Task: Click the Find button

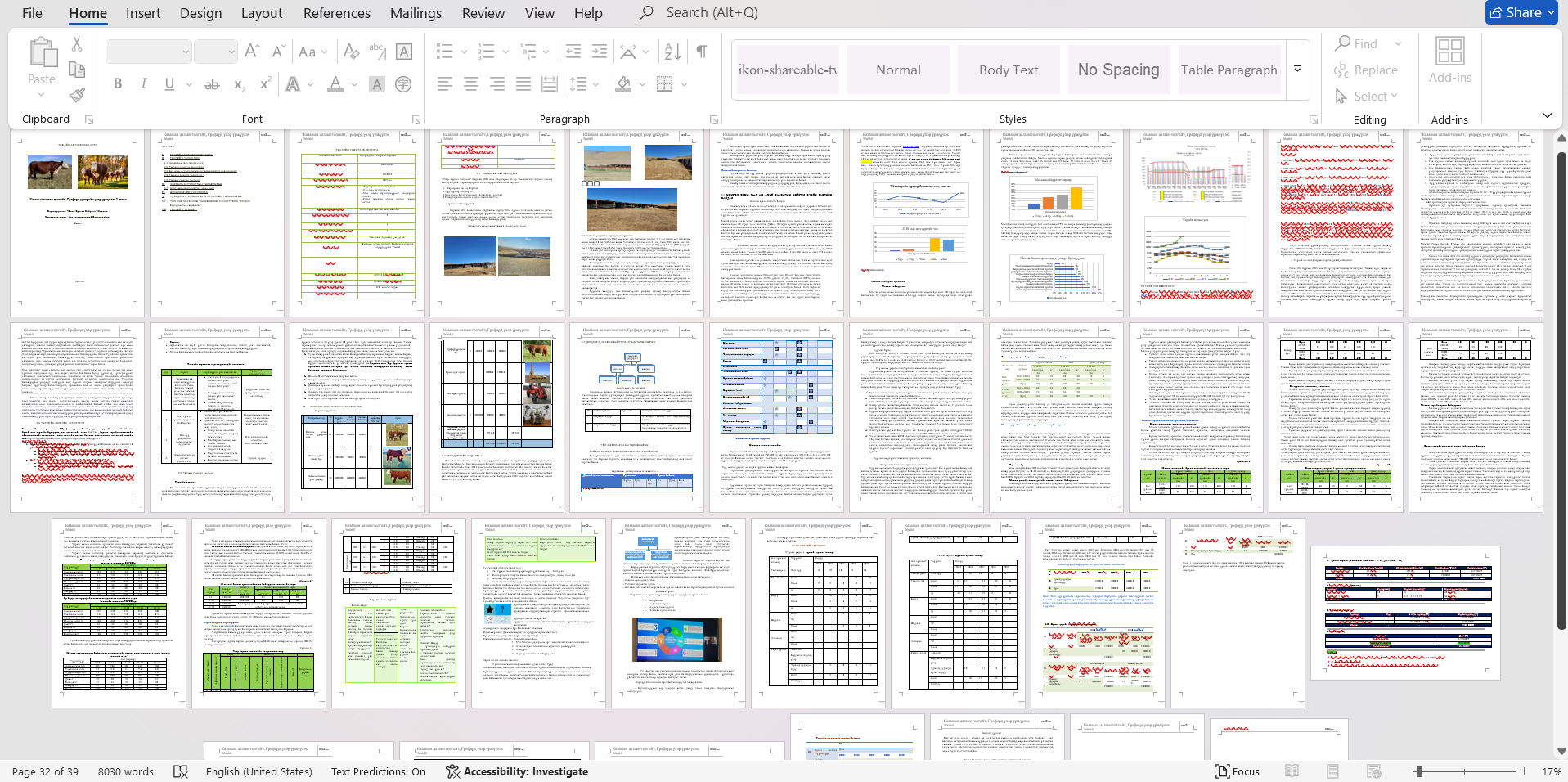Action: point(1358,43)
